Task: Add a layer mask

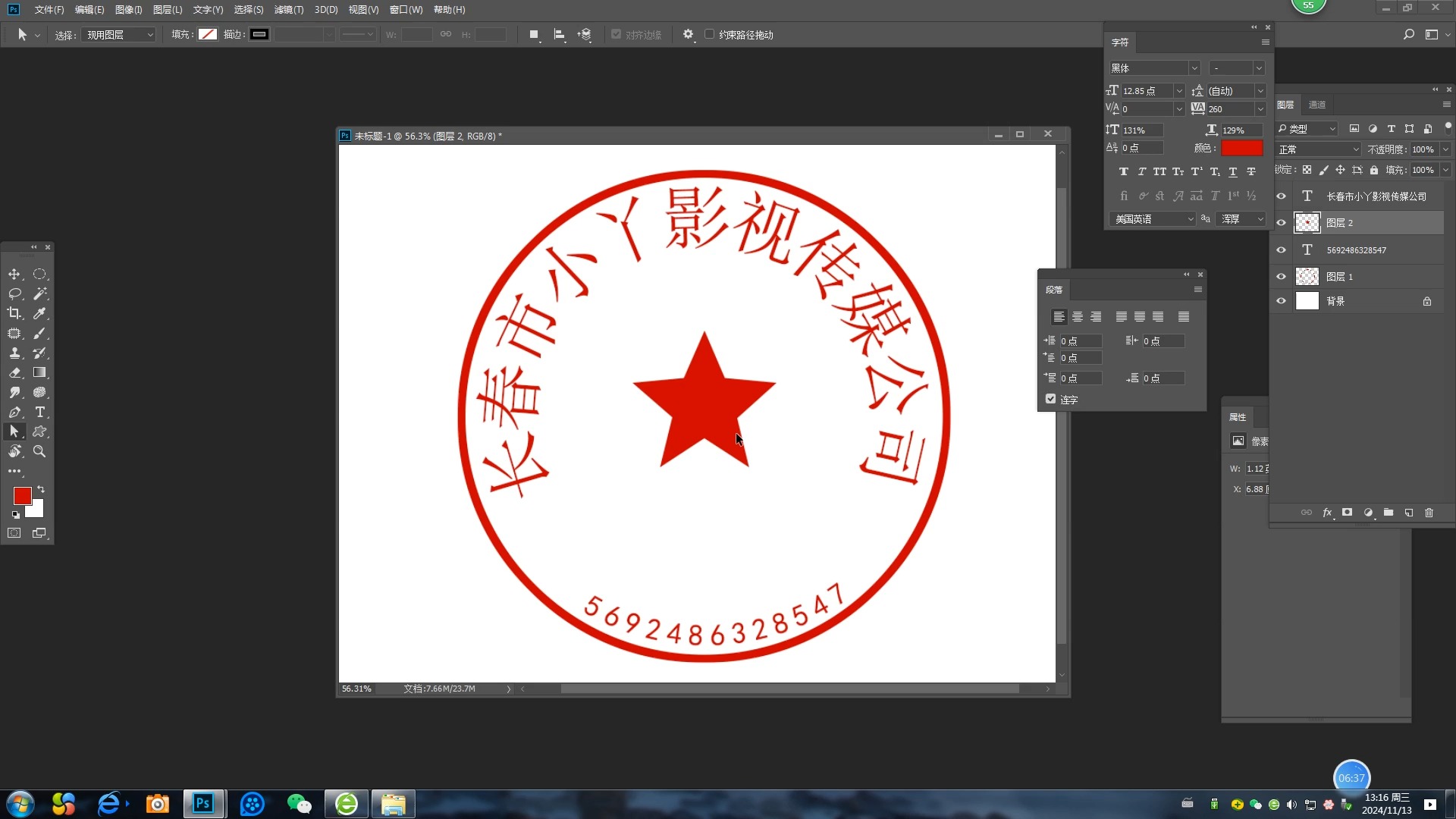Action: pos(1348,513)
